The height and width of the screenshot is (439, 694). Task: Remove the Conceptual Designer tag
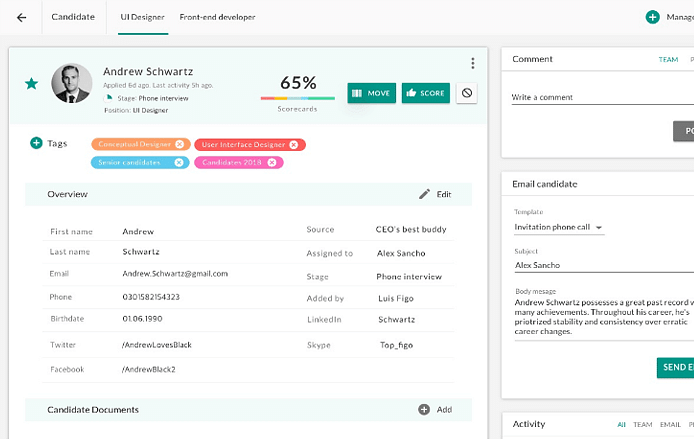point(179,145)
